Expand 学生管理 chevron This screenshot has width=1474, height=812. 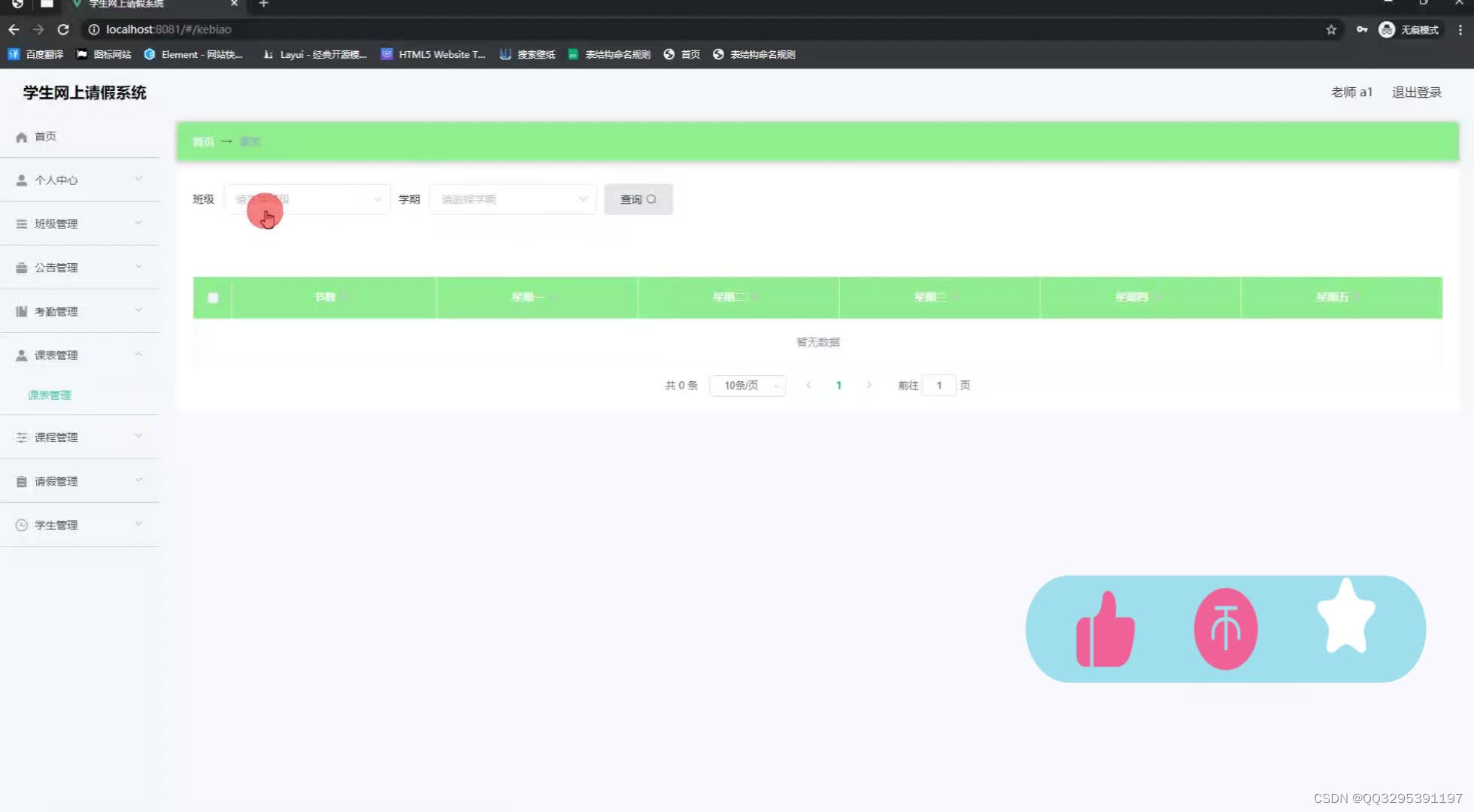(x=138, y=524)
